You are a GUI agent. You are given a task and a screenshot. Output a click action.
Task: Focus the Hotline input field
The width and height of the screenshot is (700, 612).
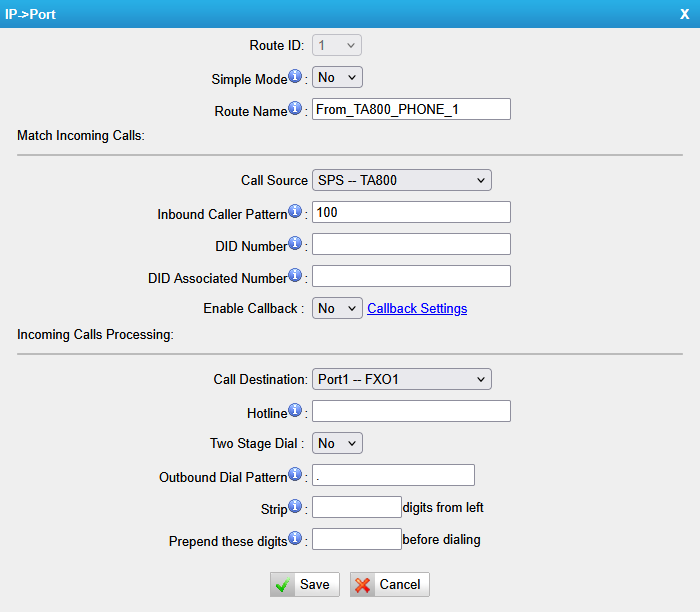[411, 412]
